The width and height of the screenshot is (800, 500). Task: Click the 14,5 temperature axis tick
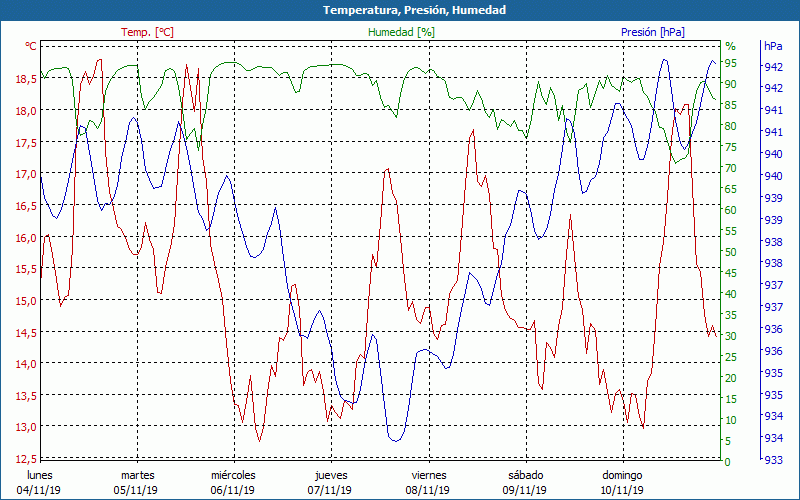tap(26, 332)
